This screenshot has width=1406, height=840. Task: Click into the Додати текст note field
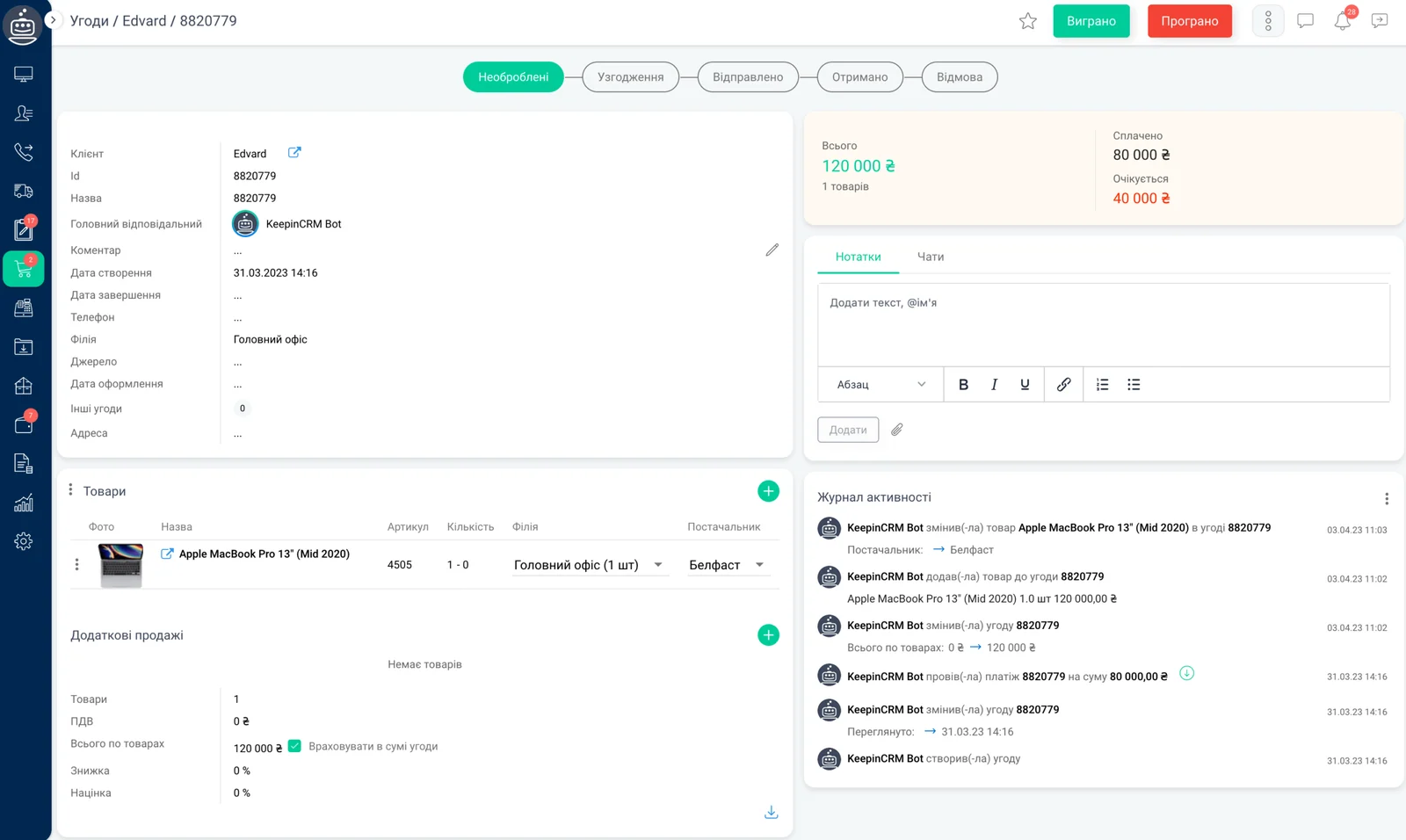[1104, 325]
